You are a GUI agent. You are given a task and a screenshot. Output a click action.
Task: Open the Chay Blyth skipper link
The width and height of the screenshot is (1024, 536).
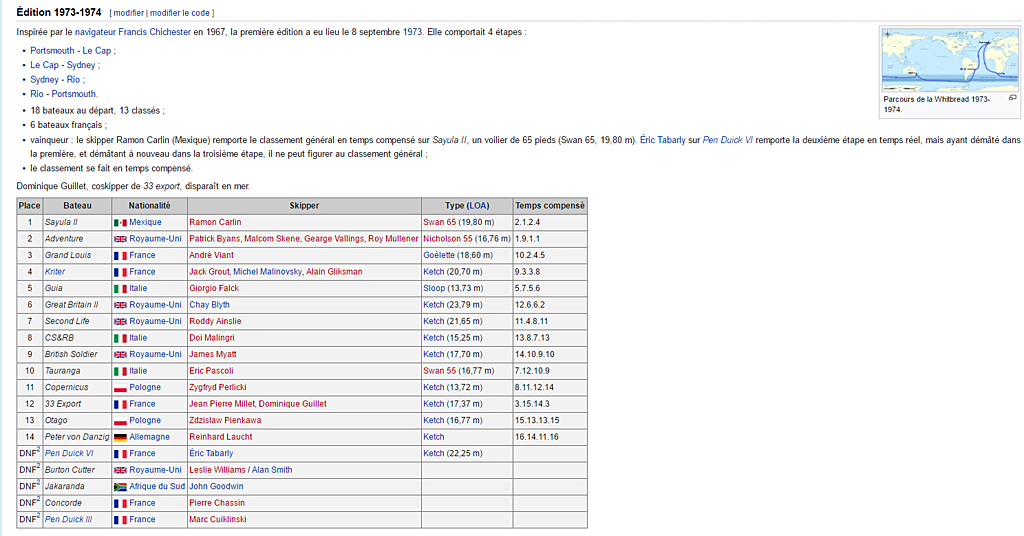point(209,305)
